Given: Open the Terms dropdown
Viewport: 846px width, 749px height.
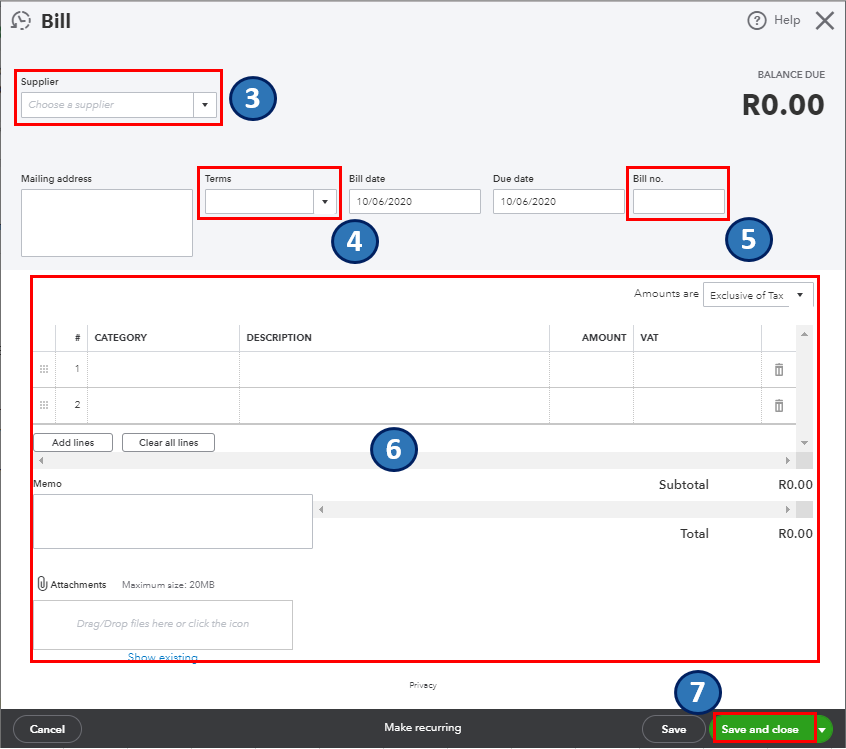Looking at the screenshot, I should [325, 201].
